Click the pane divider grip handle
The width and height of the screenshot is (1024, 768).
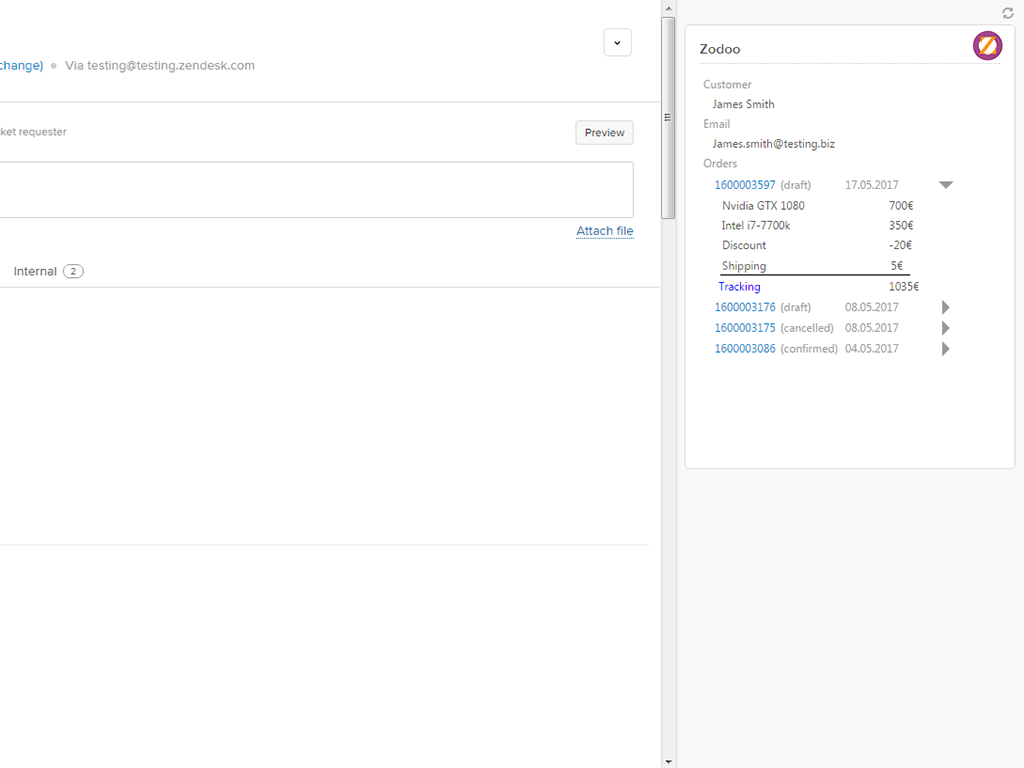tap(668, 117)
